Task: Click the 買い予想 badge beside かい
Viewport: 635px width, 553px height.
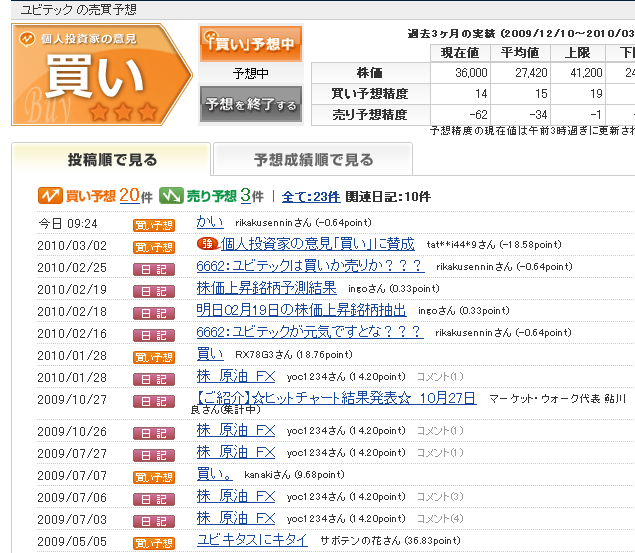Action: tap(154, 224)
